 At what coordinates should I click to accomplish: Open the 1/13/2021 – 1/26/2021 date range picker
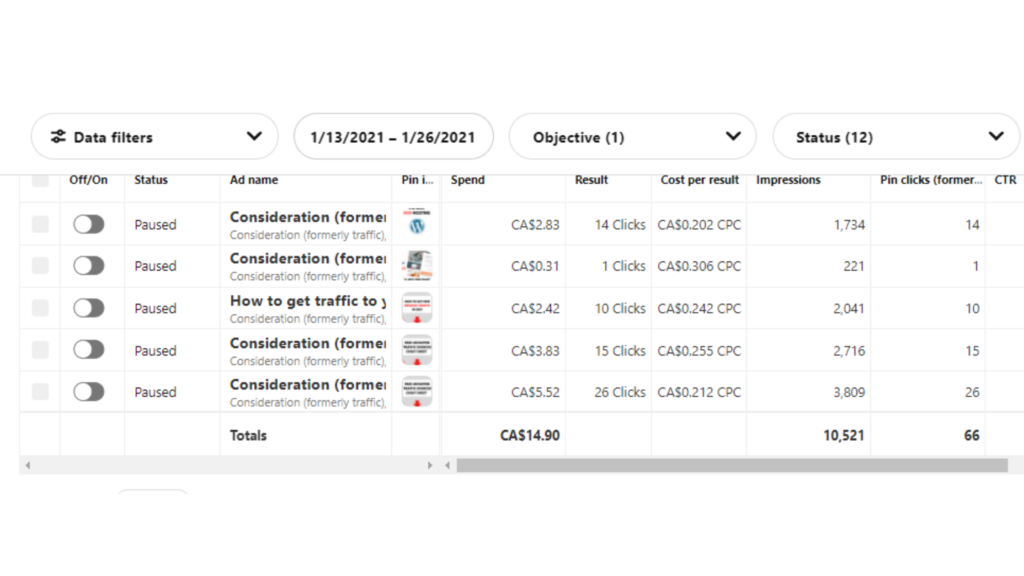(393, 136)
